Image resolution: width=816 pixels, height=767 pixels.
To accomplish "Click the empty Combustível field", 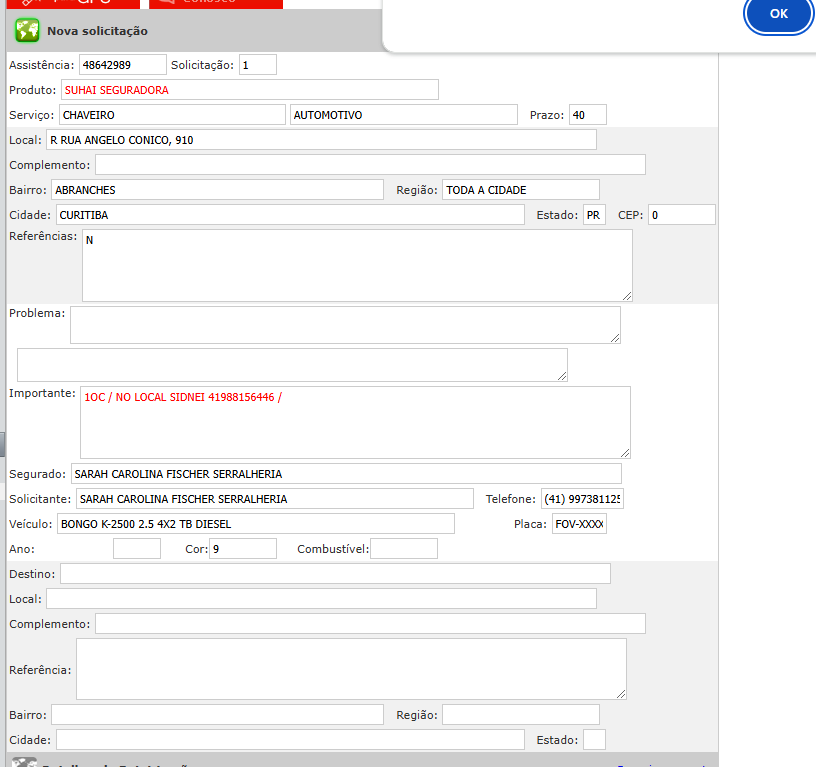I will (x=404, y=549).
